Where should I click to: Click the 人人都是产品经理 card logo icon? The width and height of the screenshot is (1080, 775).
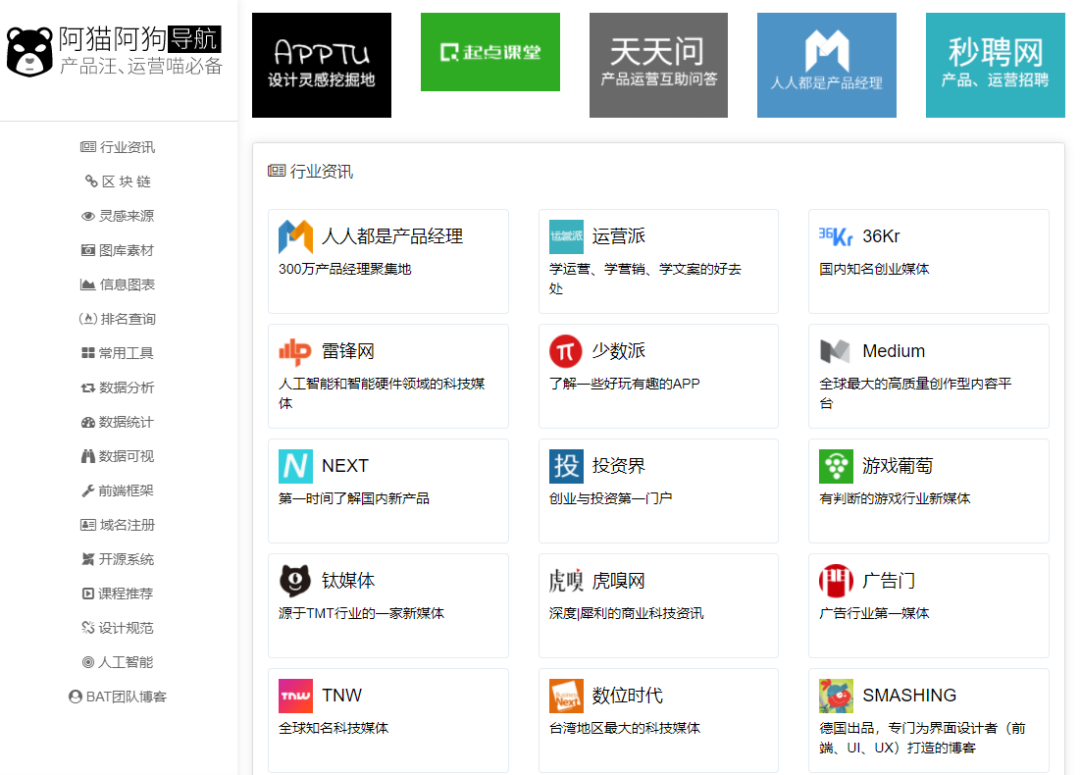click(x=295, y=236)
